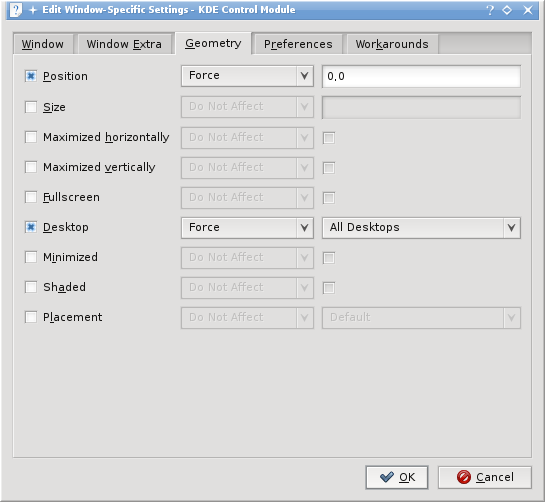Image resolution: width=545 pixels, height=502 pixels.
Task: Uncheck the Desktop checkbox
Action: (x=31, y=227)
